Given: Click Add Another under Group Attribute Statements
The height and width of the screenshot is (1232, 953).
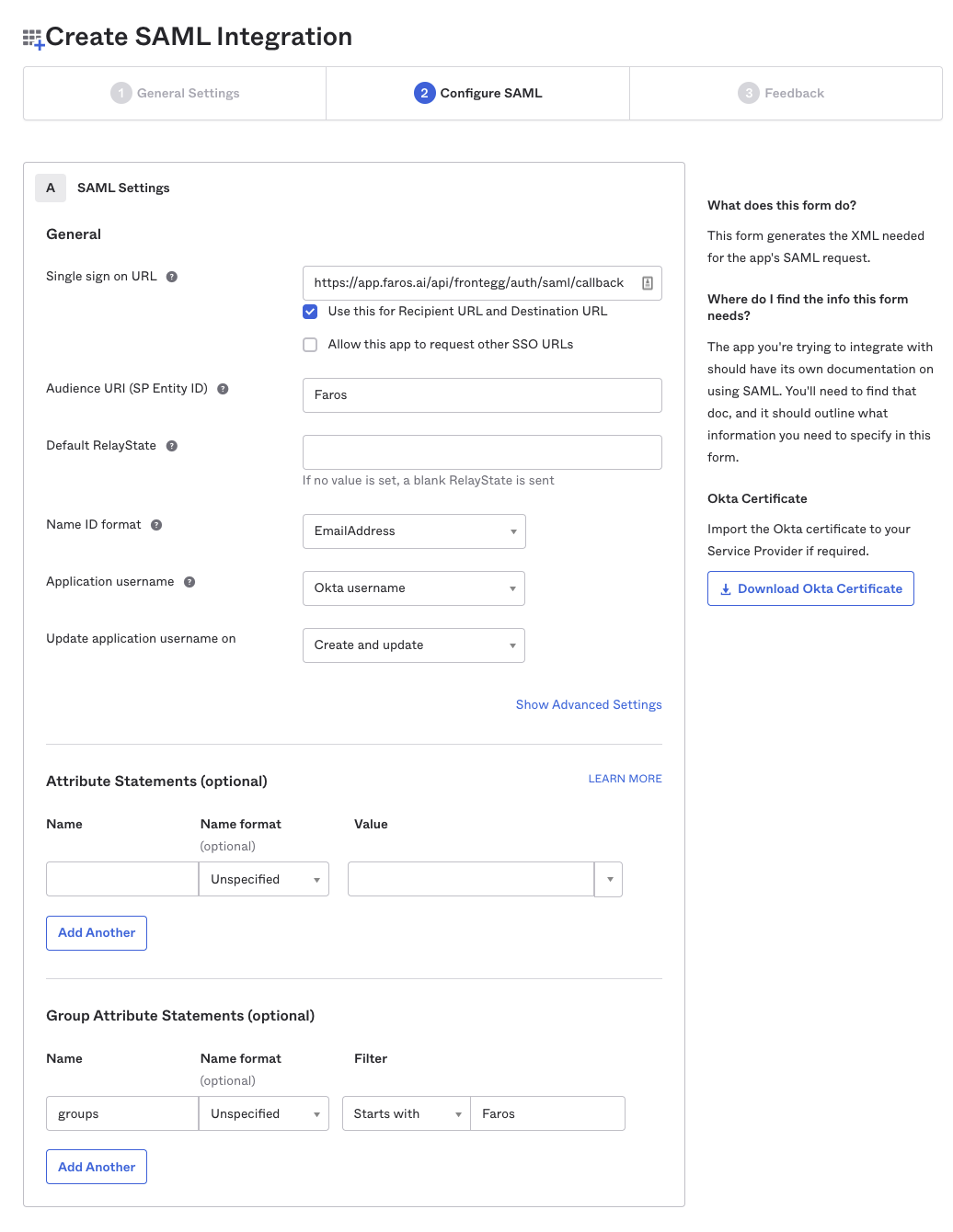Looking at the screenshot, I should click(97, 1167).
